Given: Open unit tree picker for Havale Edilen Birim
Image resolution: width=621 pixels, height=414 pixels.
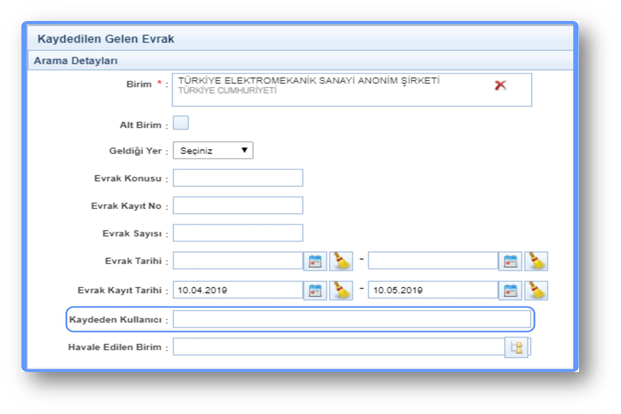Looking at the screenshot, I should [x=518, y=347].
